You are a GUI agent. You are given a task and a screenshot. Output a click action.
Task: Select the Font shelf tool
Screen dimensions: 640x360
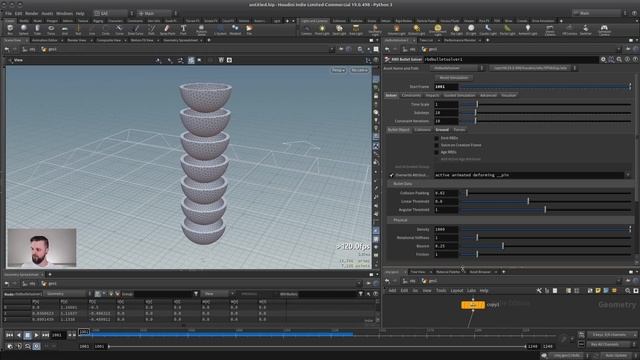(183, 29)
